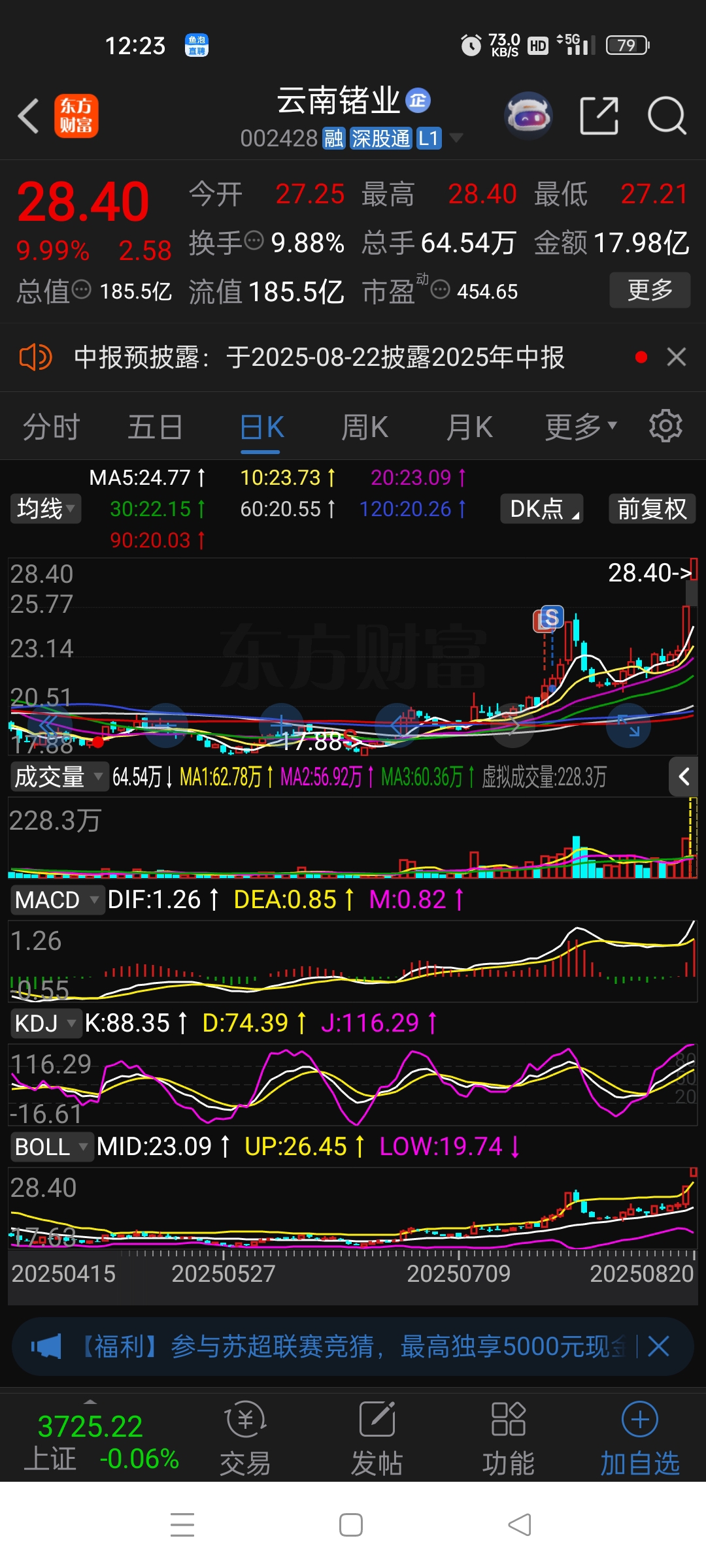Viewport: 706px width, 1568px height.
Task: Tap the orange speaker announcement icon
Action: coord(35,357)
